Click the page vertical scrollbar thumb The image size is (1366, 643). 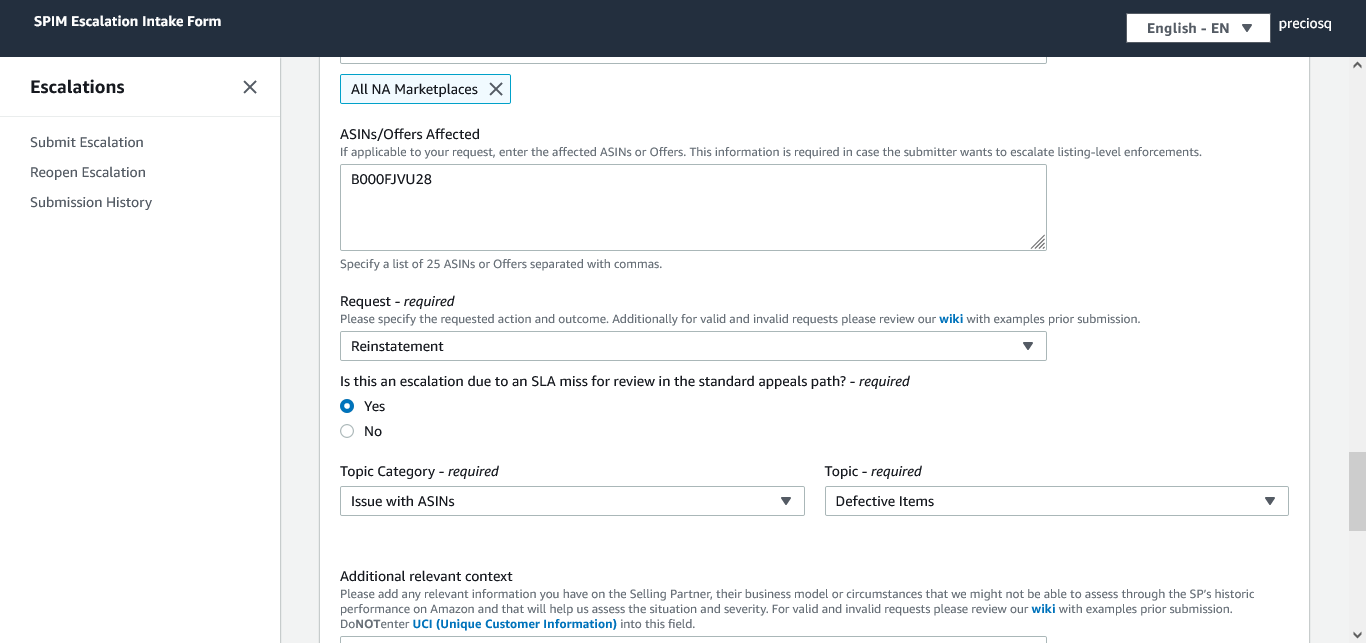[x=1357, y=491]
